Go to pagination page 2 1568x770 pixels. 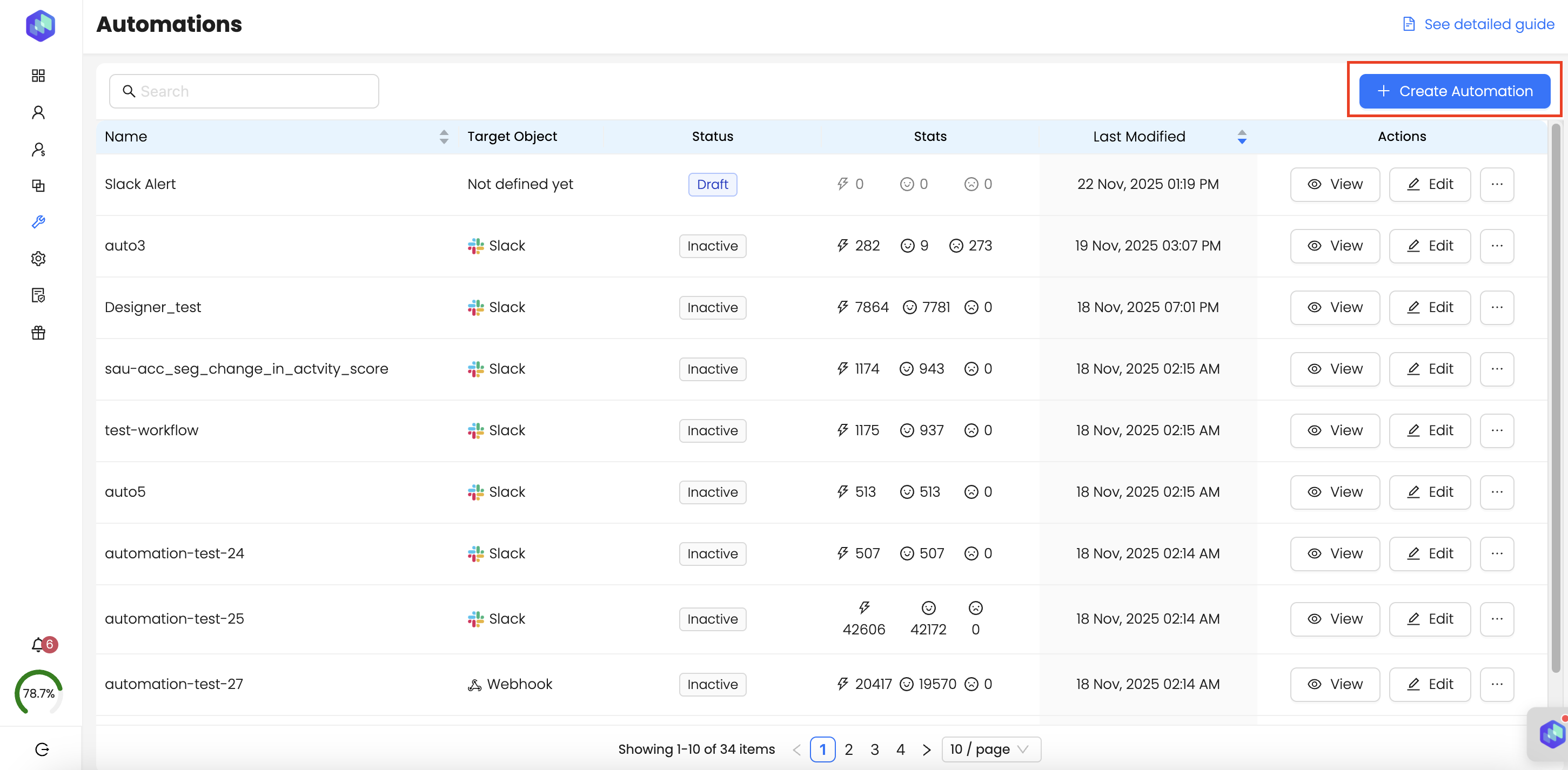848,749
